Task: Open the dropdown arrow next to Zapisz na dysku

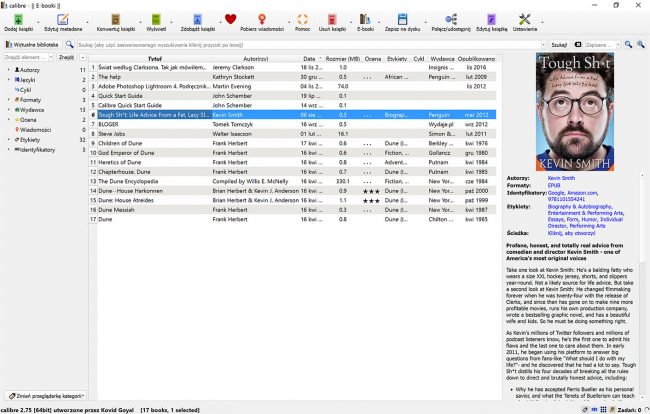Action: [x=426, y=22]
